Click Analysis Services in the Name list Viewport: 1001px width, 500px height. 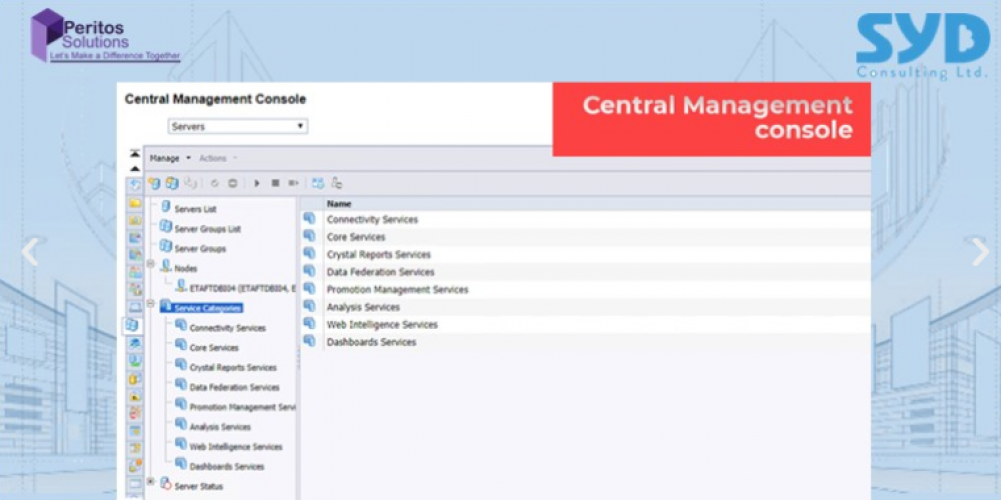point(363,307)
